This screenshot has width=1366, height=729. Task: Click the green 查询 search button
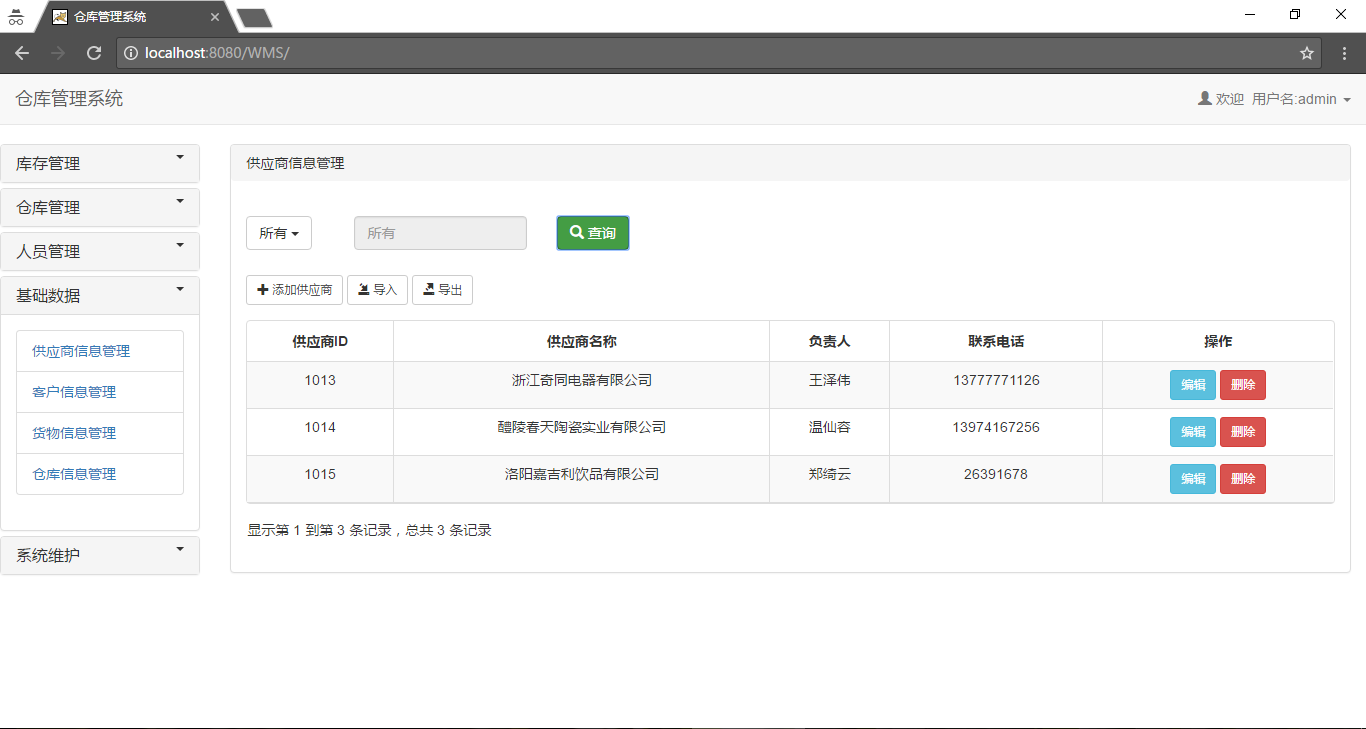593,233
